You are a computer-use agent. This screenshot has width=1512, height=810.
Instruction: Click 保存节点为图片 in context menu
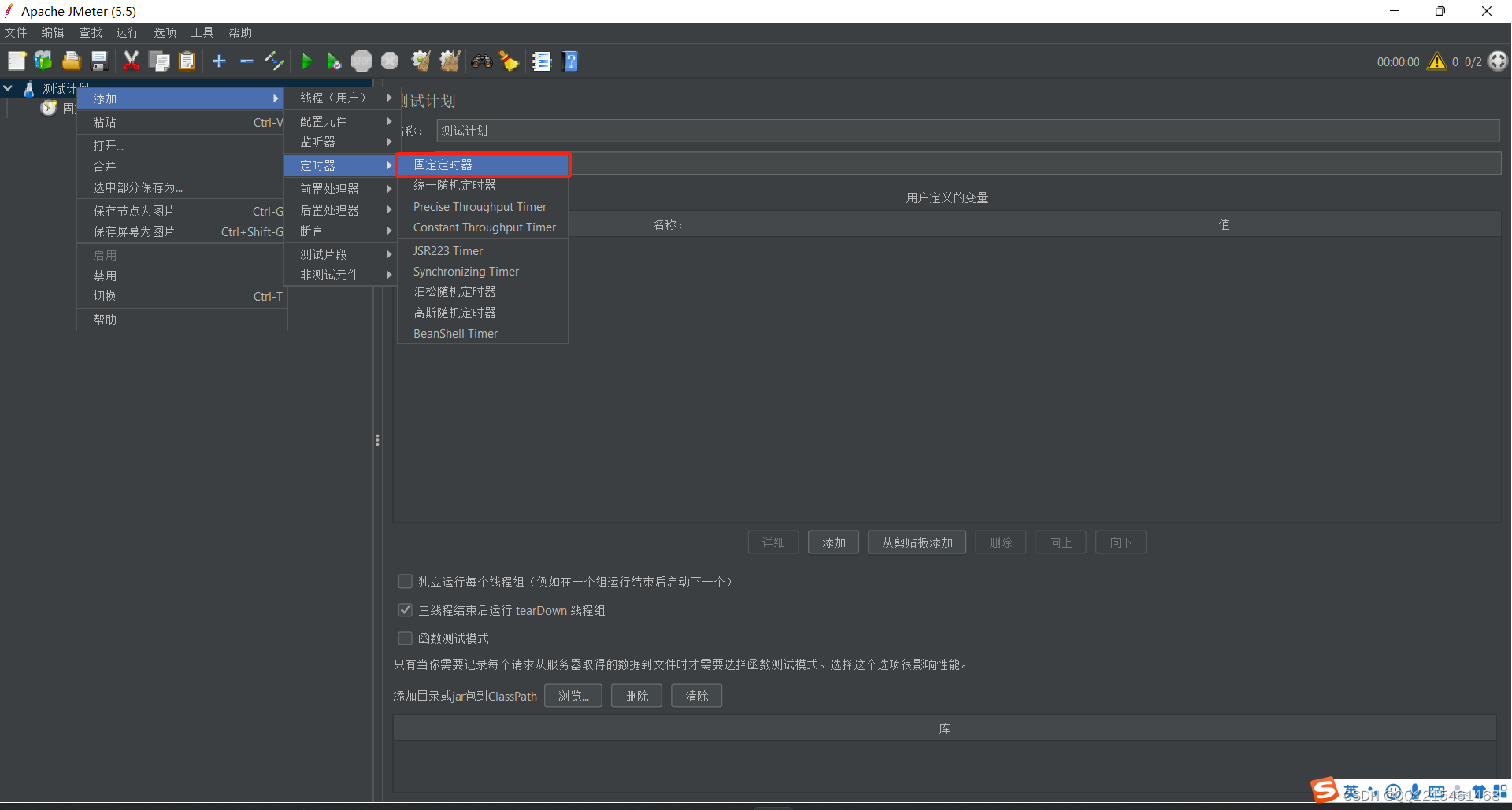[x=182, y=211]
